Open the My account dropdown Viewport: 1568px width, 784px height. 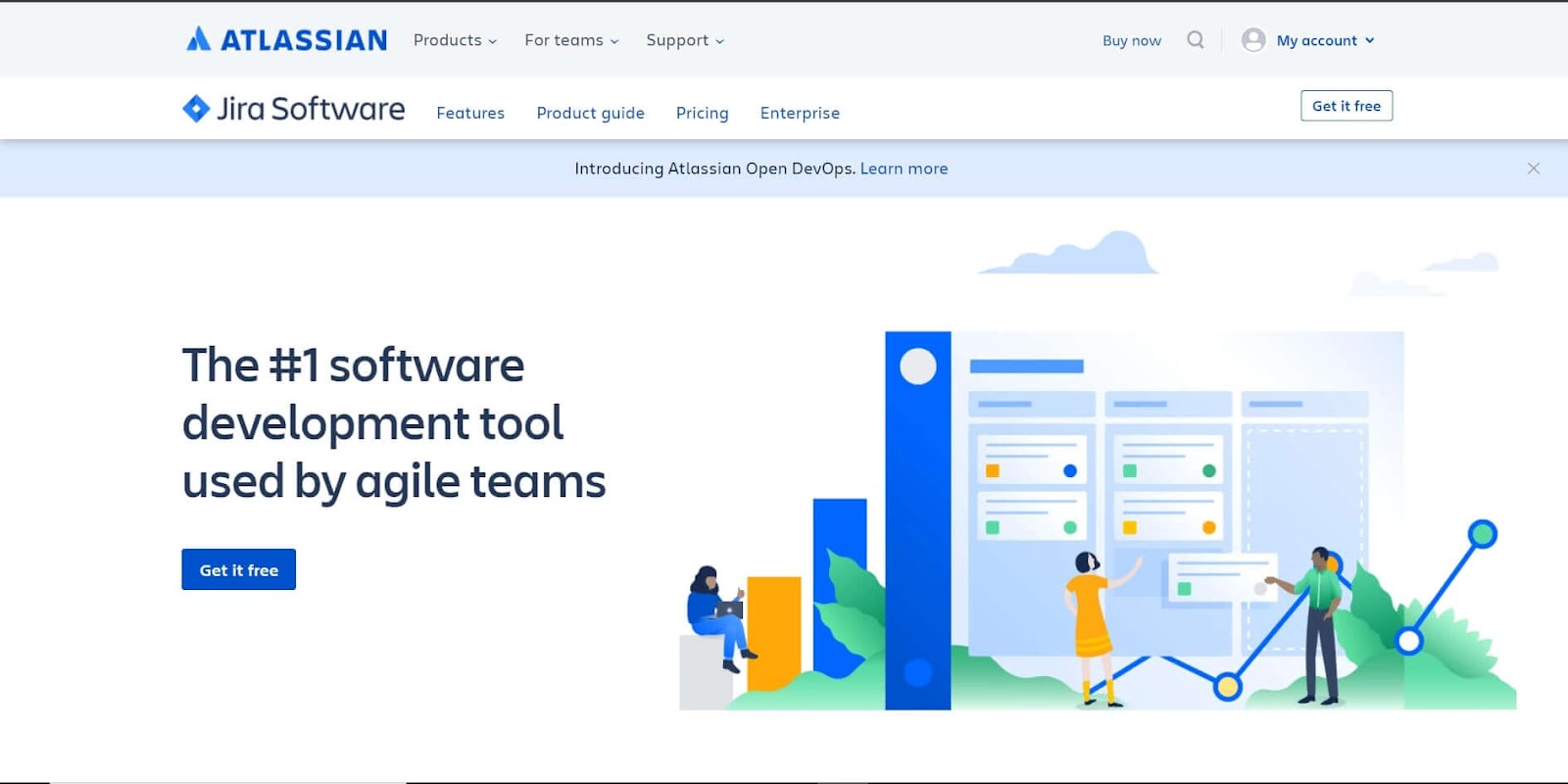1325,40
